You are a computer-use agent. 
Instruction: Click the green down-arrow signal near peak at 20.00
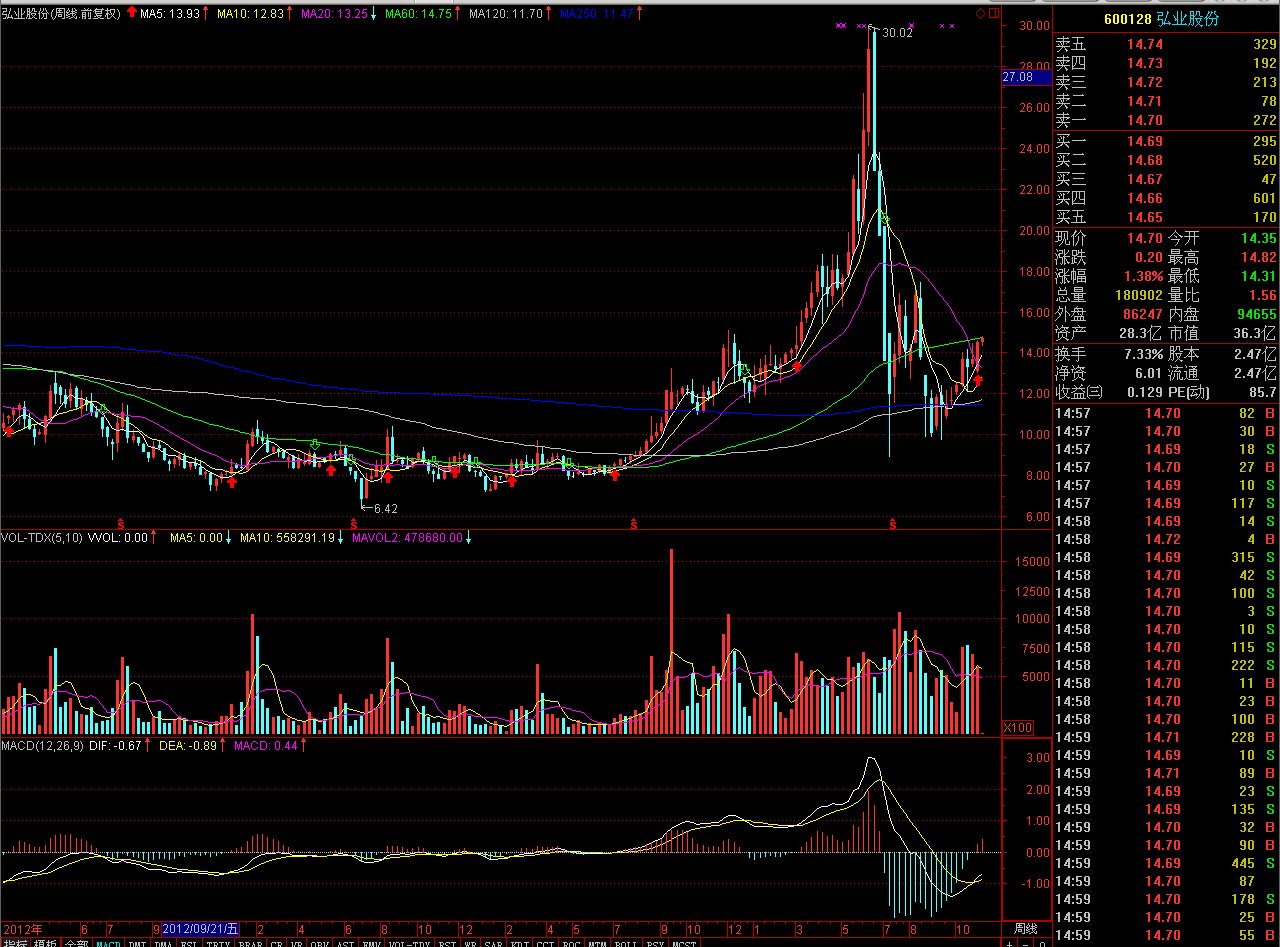(885, 219)
